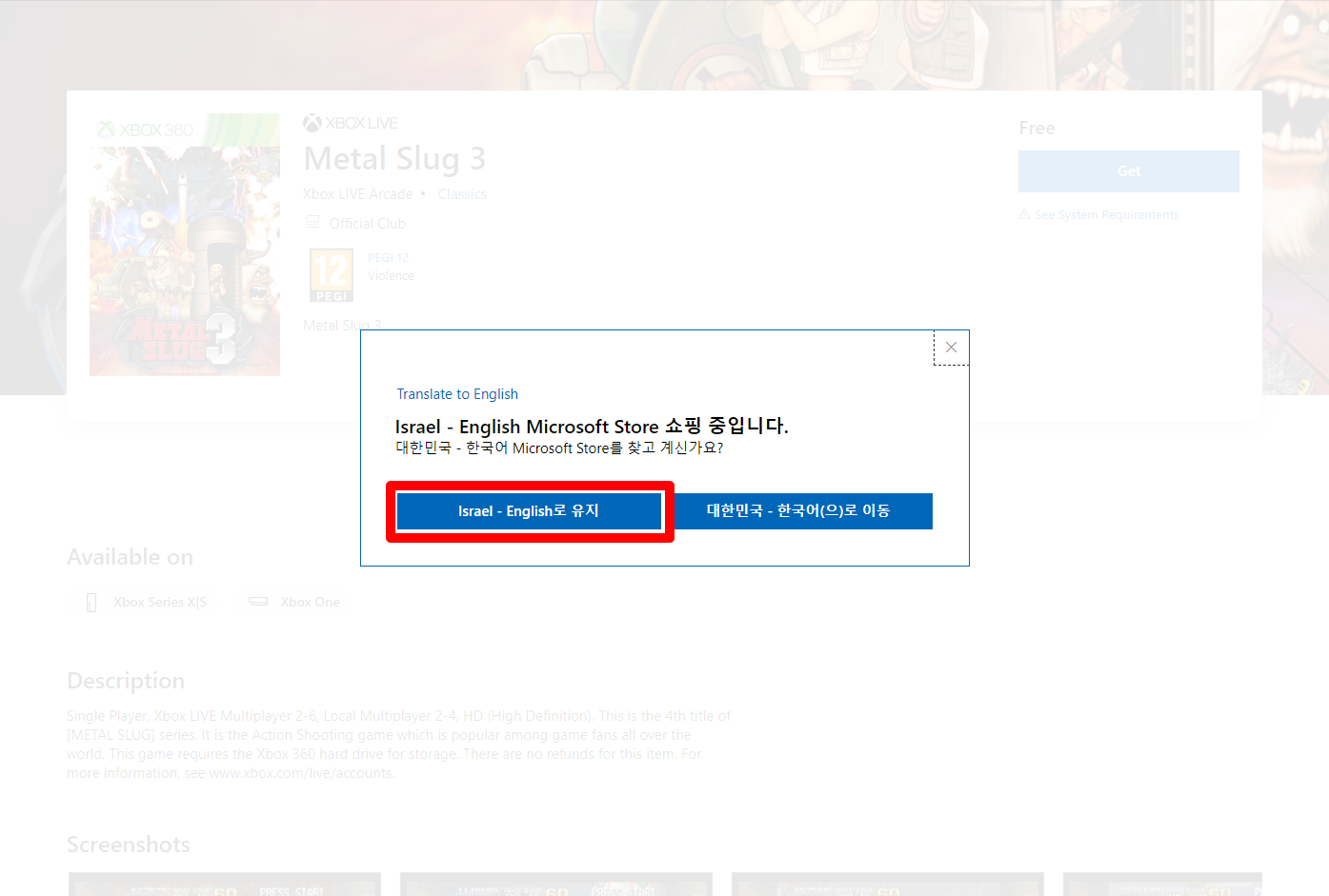
Task: Open the second screenshot thumbnail
Action: pyautogui.click(x=556, y=884)
